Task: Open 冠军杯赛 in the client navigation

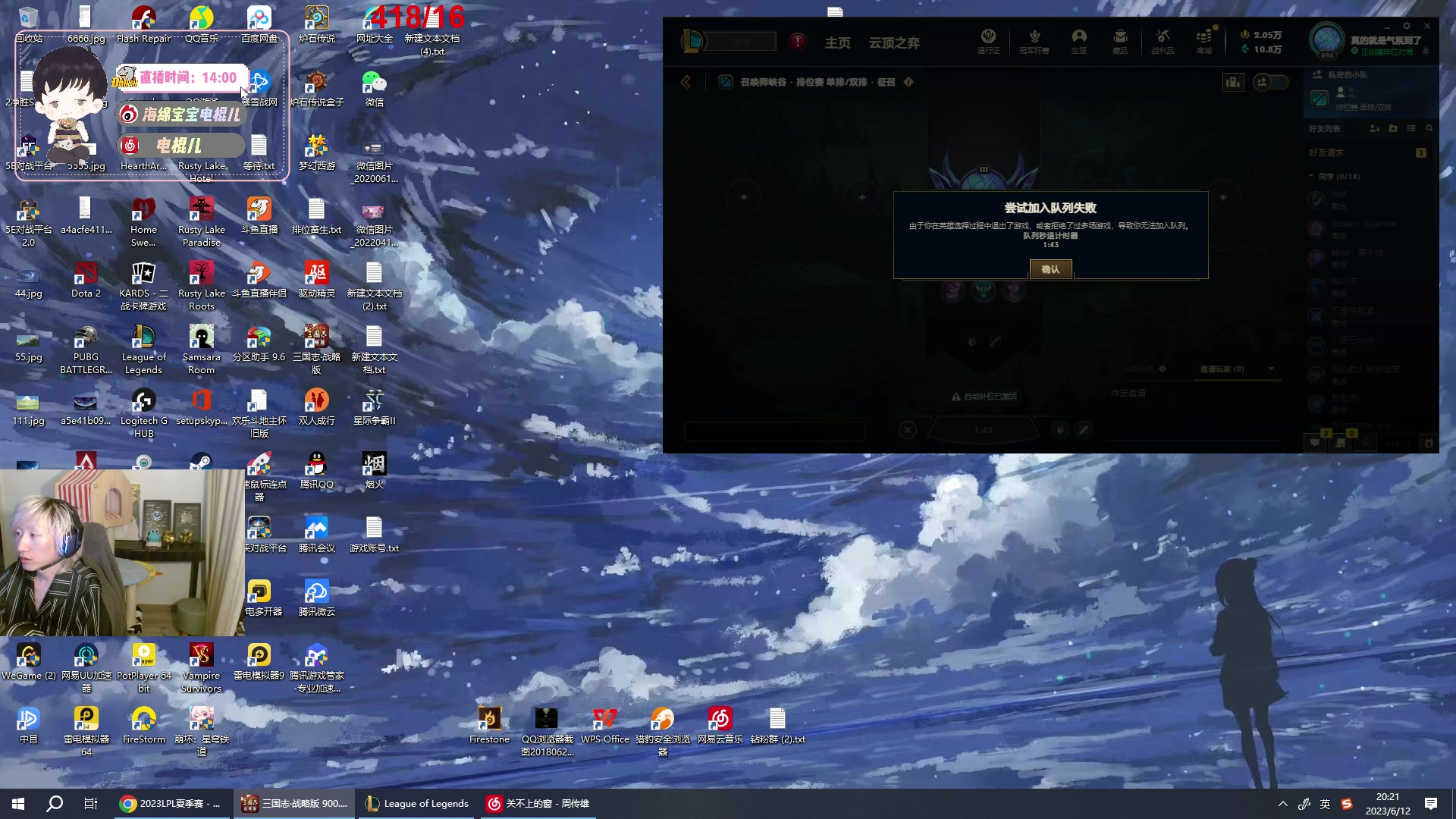Action: (x=1034, y=41)
